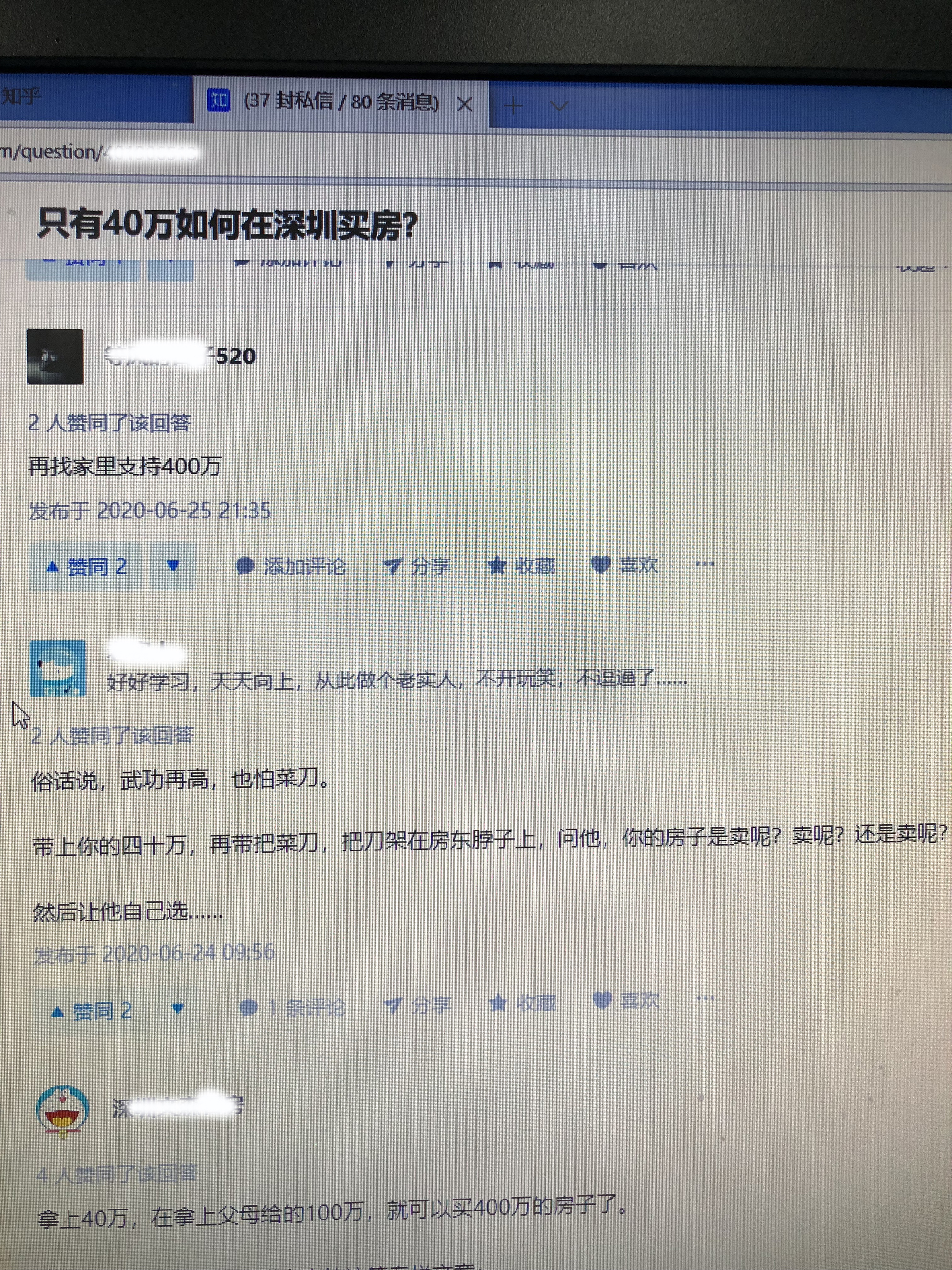Image resolution: width=952 pixels, height=1270 pixels.
Task: Open the Doraemon avatar user profile
Action: 62,1111
